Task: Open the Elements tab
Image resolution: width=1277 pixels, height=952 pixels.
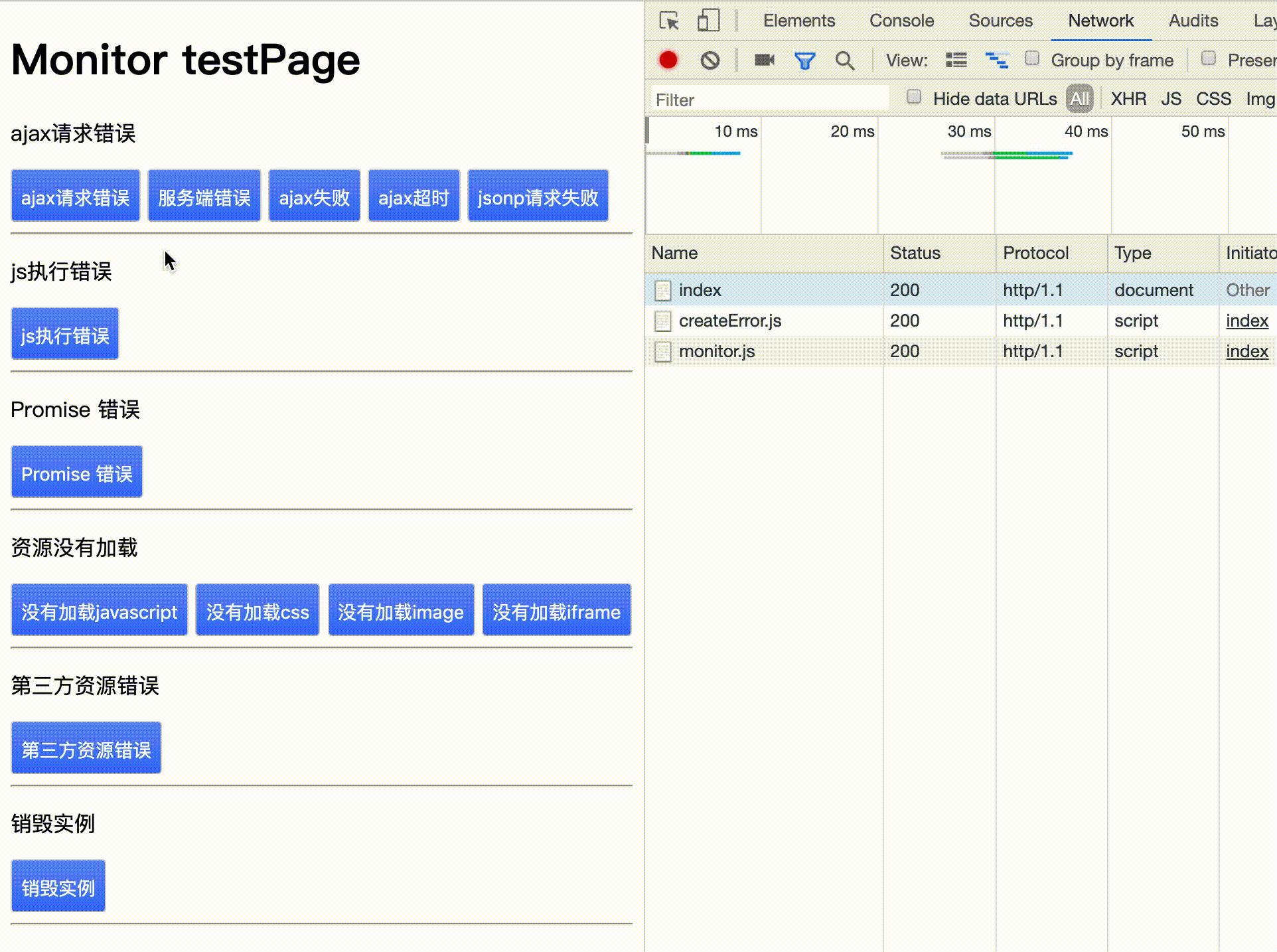Action: pyautogui.click(x=799, y=21)
